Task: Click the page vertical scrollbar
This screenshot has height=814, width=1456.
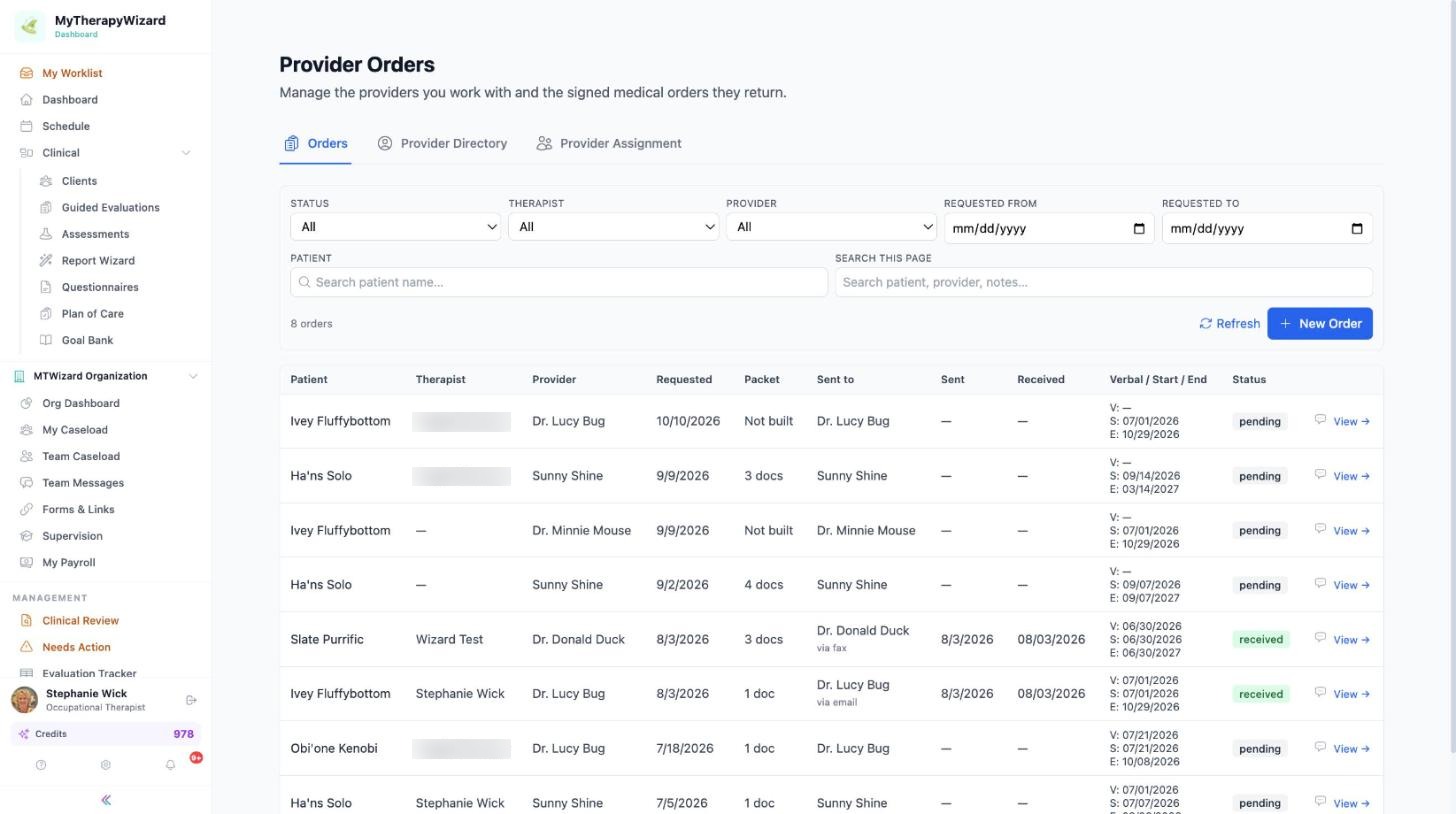Action: point(1451,378)
